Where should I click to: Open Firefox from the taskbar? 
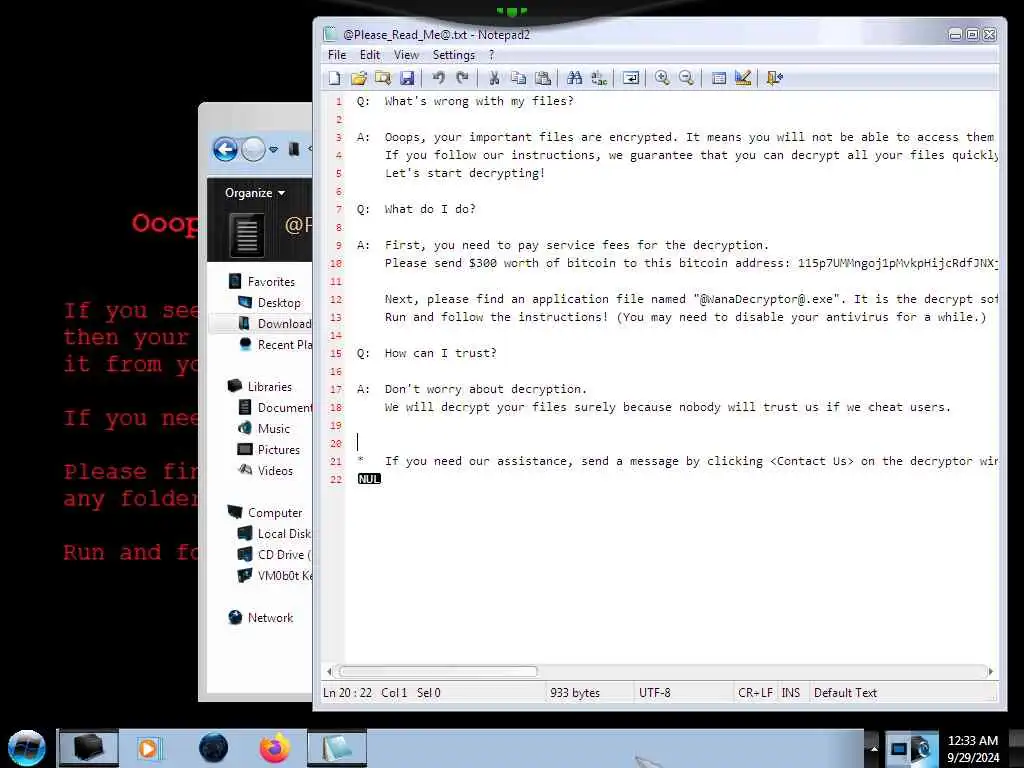[275, 748]
